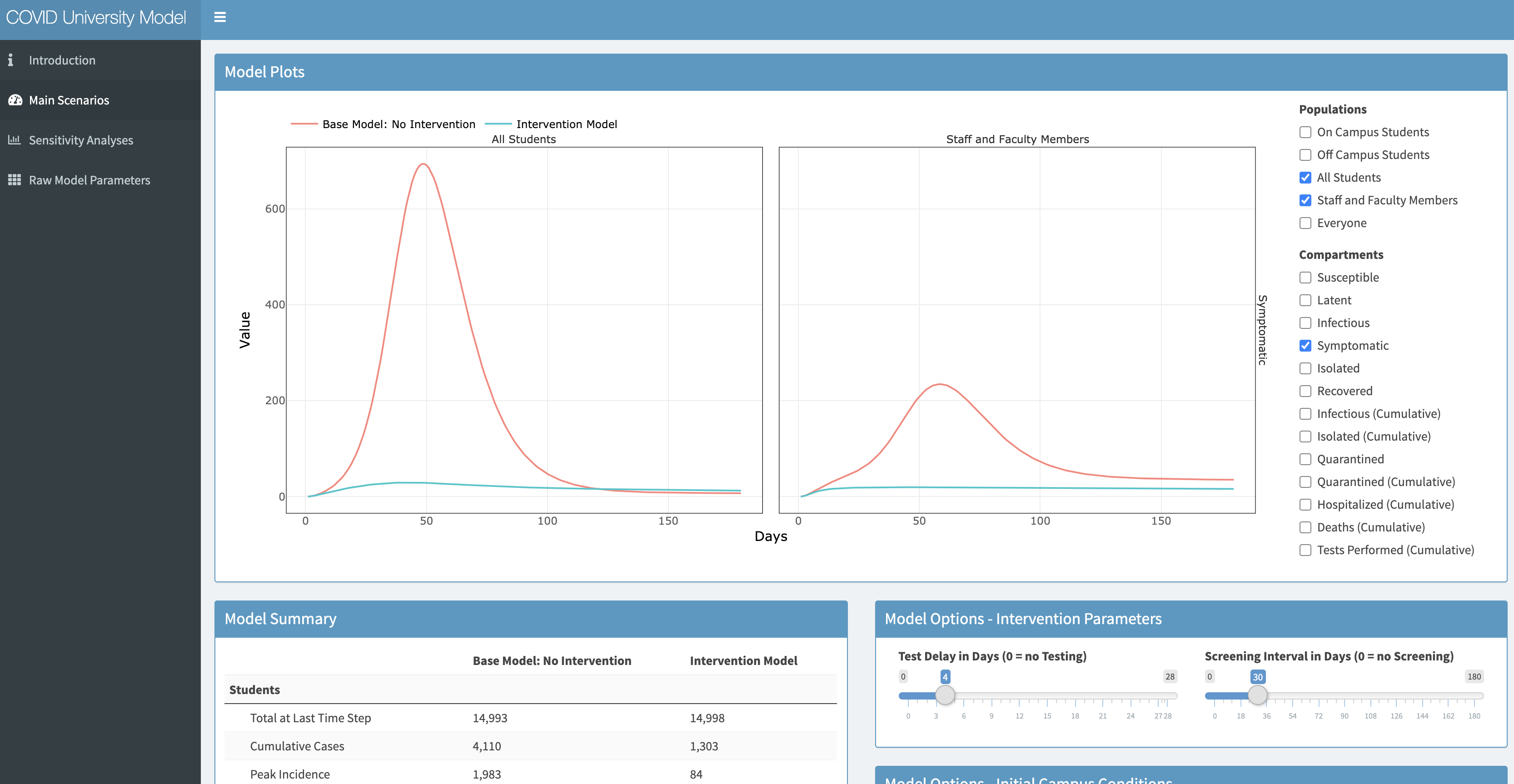1514x784 pixels.
Task: Enable Tests Performed (Cumulative) checkbox
Action: point(1305,550)
